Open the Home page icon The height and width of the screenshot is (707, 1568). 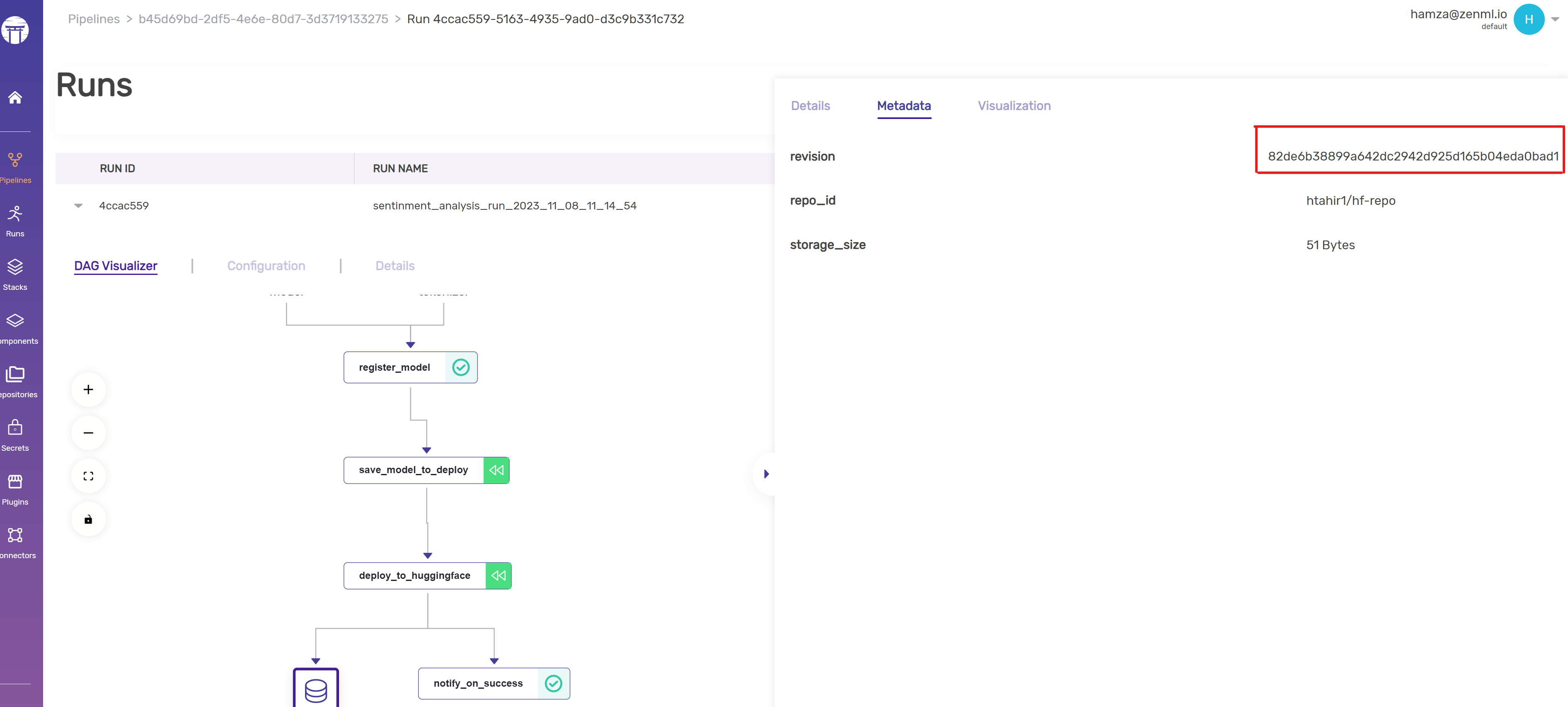click(15, 97)
